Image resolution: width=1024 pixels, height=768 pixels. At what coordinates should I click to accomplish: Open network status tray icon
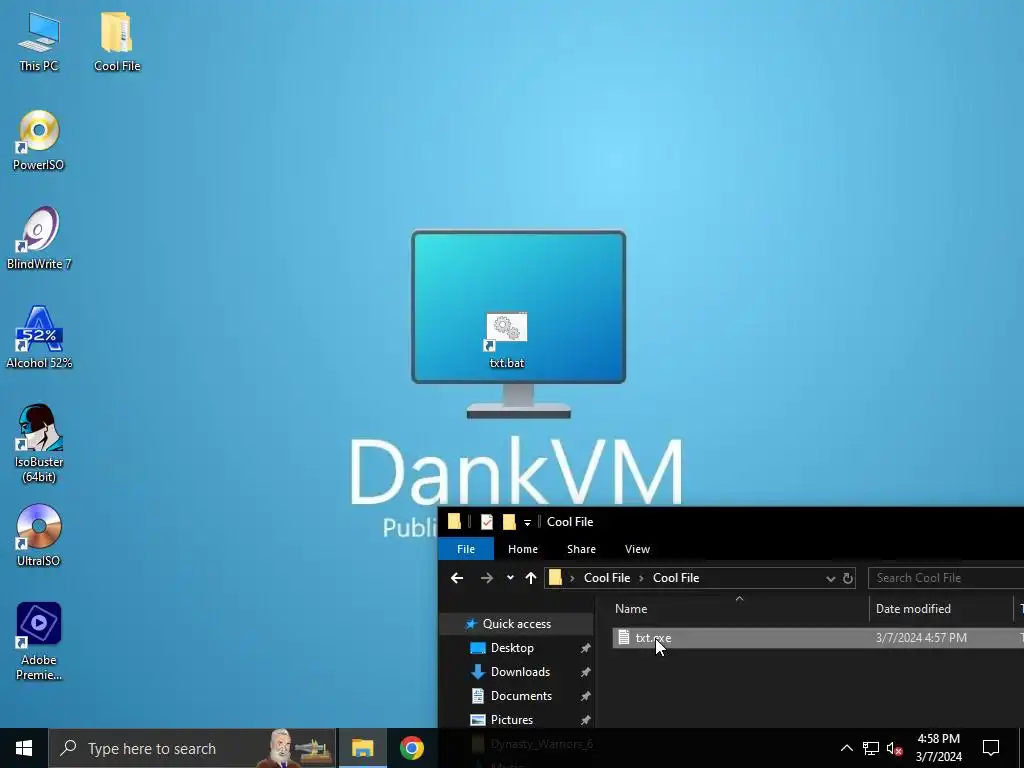[x=871, y=748]
